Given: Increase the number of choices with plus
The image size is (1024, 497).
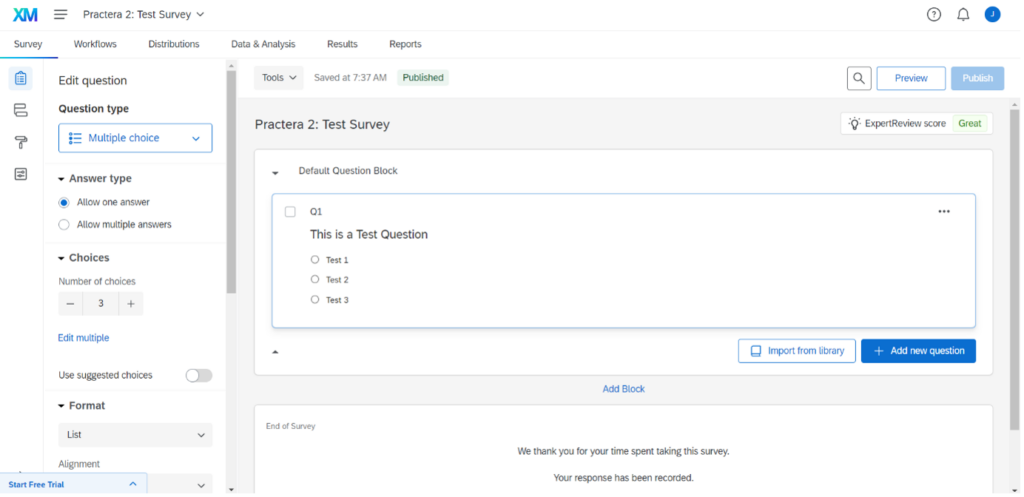Looking at the screenshot, I should pyautogui.click(x=130, y=304).
